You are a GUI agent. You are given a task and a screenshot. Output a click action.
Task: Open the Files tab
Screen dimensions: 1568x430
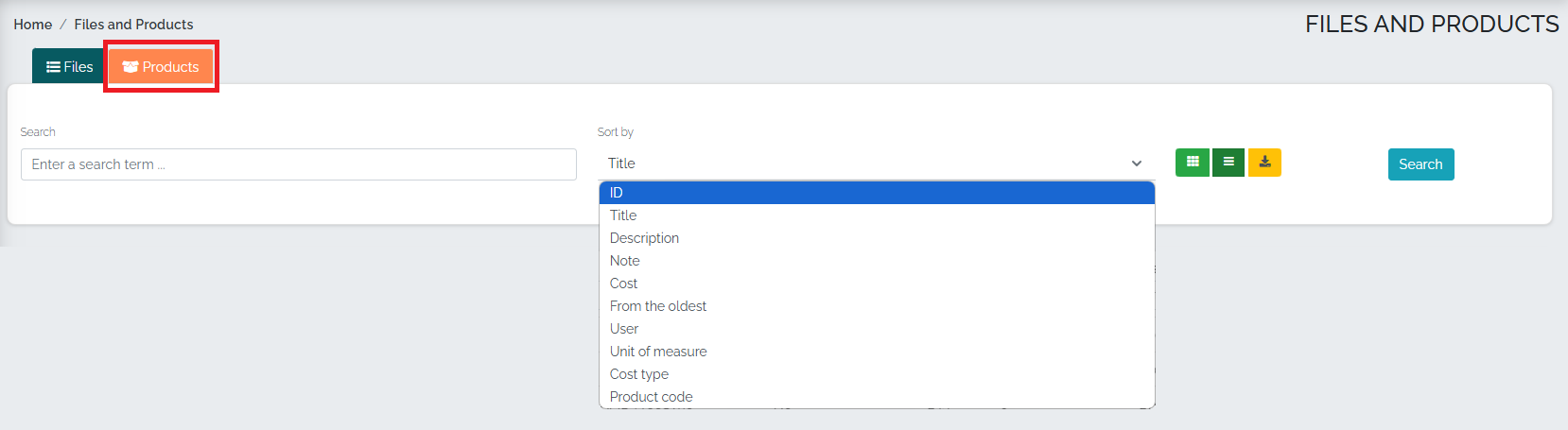pos(69,66)
